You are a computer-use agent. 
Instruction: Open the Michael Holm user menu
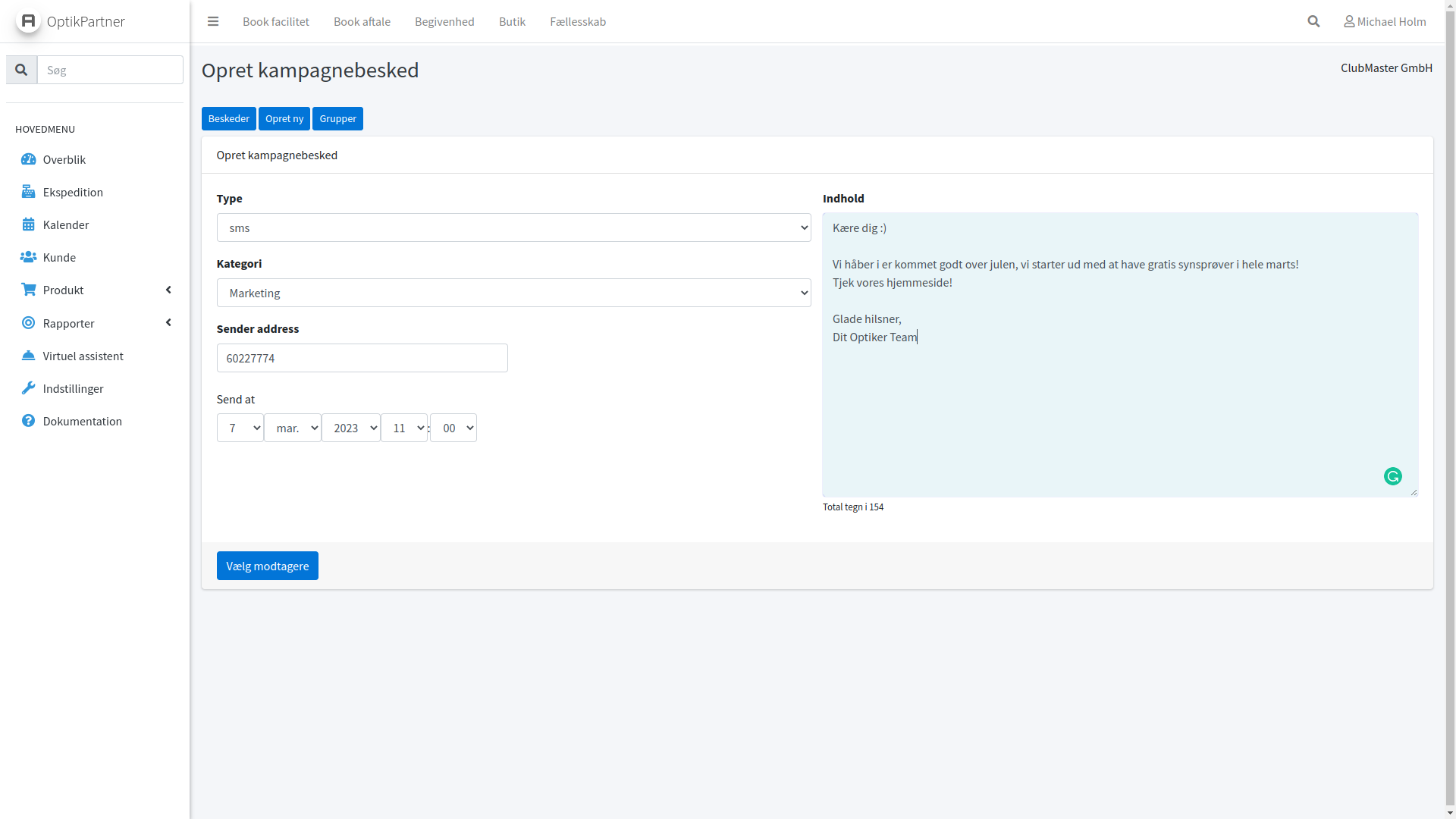click(1385, 21)
